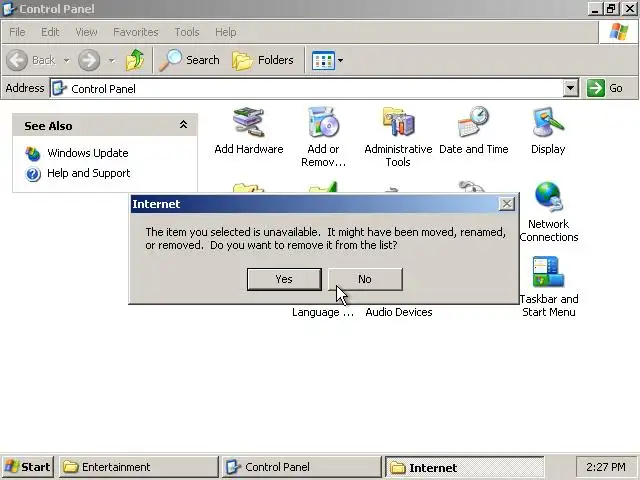This screenshot has width=640, height=480.
Task: Open the Favorites menu
Action: pyautogui.click(x=136, y=32)
